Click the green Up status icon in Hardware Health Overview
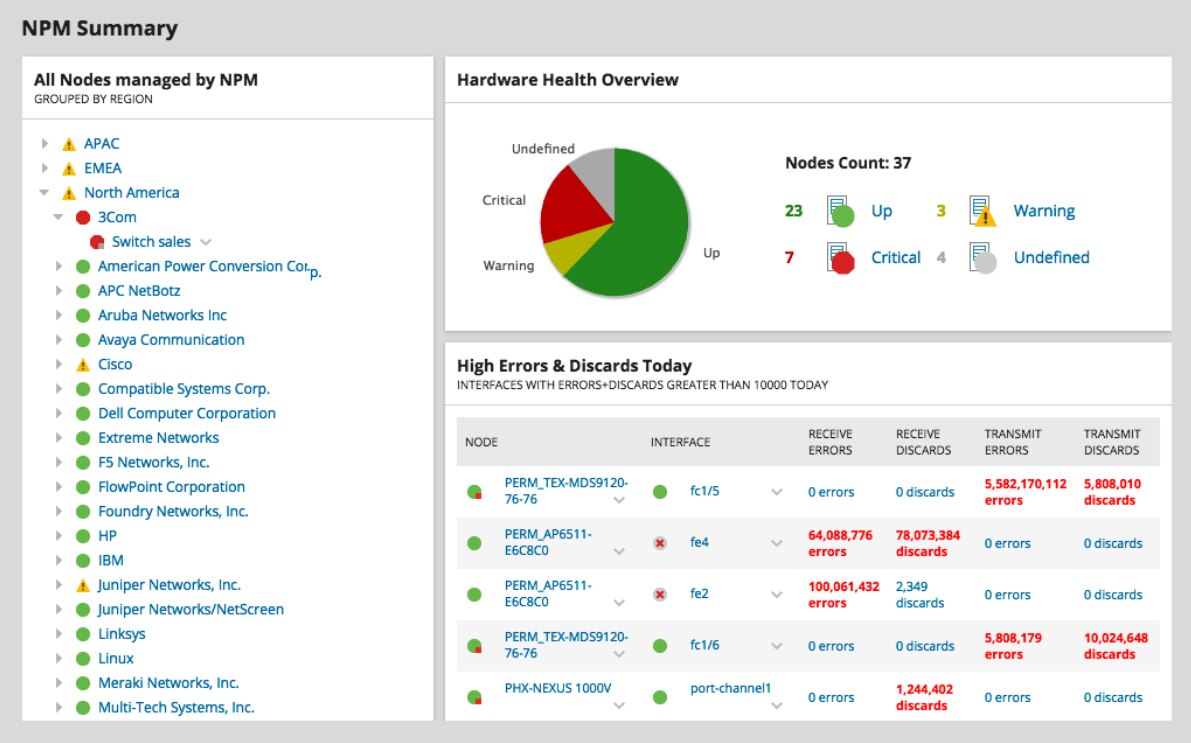The image size is (1191, 743). click(841, 211)
